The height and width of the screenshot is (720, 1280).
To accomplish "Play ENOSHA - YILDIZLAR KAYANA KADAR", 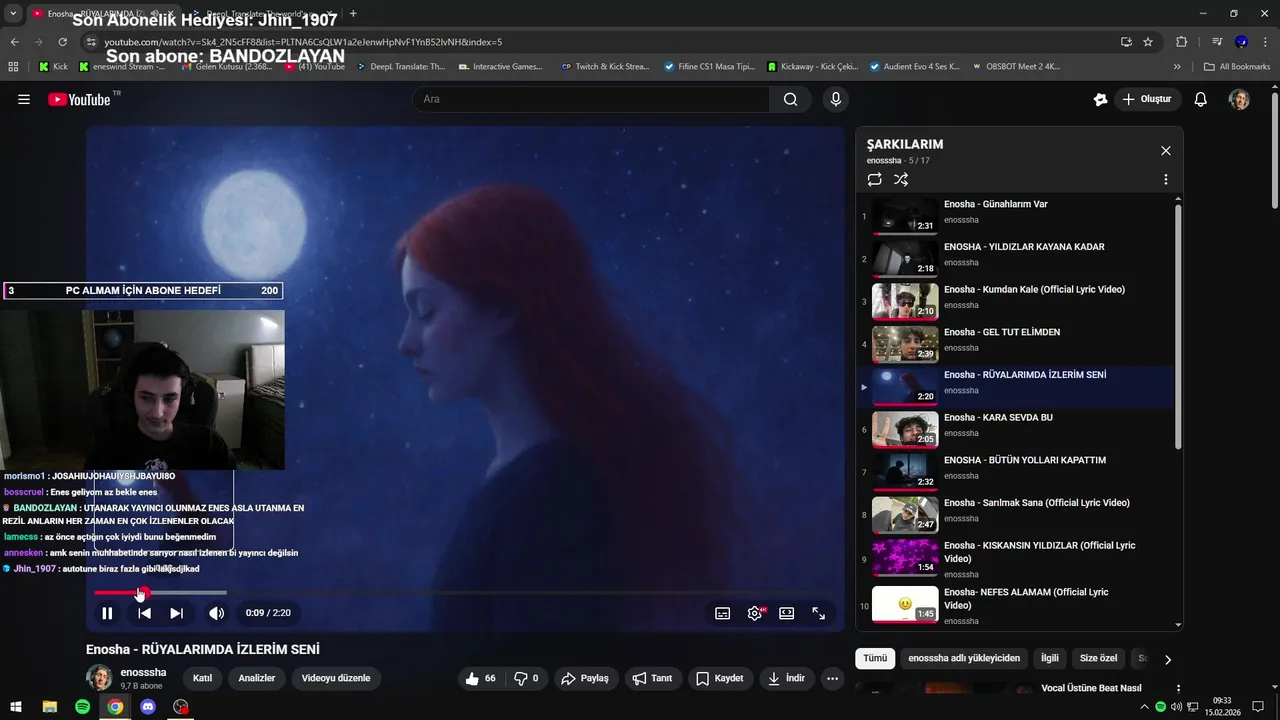I will tap(1015, 258).
